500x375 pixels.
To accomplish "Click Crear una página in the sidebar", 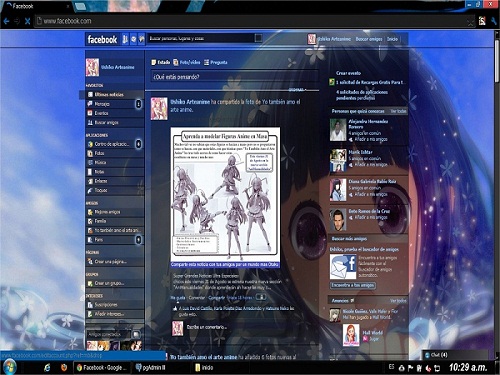I will pyautogui.click(x=115, y=262).
